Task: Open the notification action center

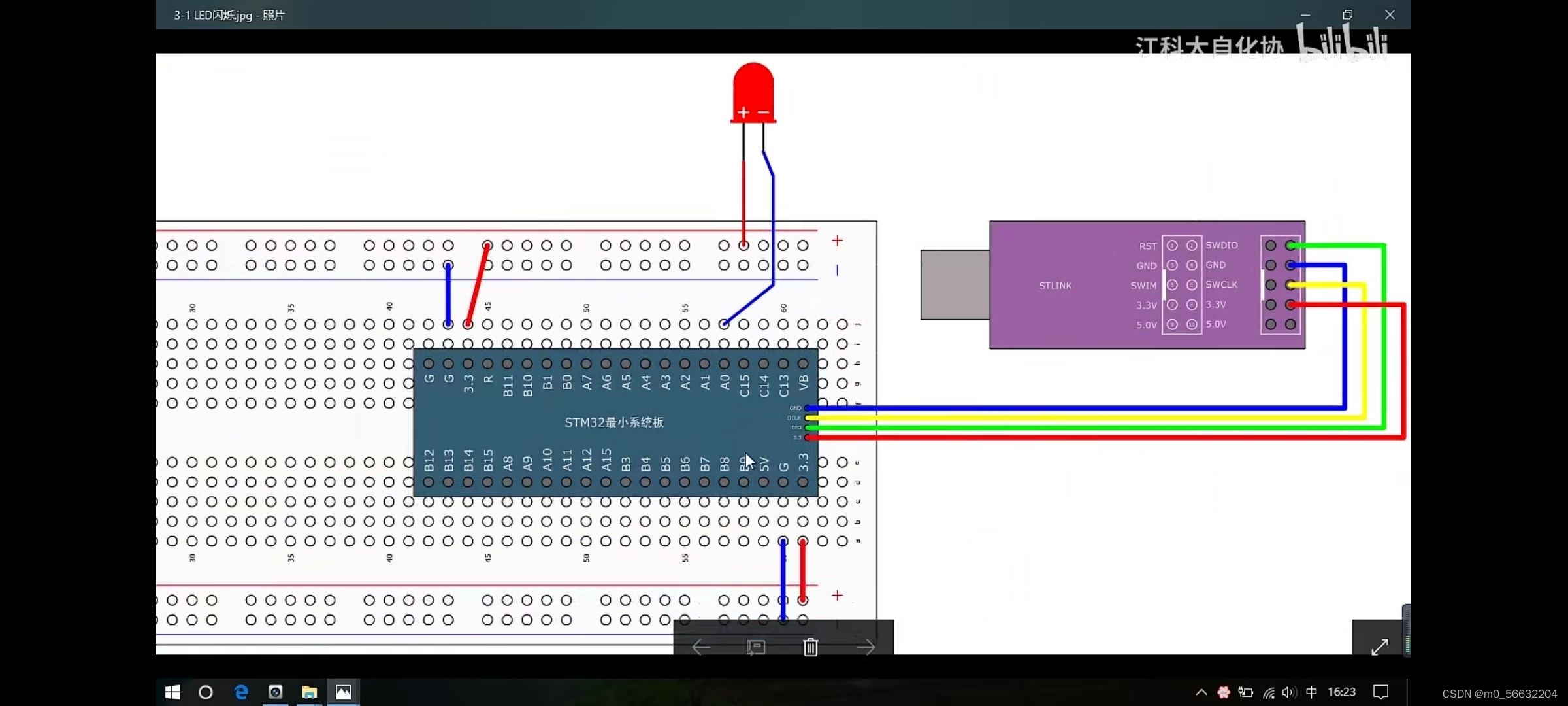Action: click(x=1380, y=692)
